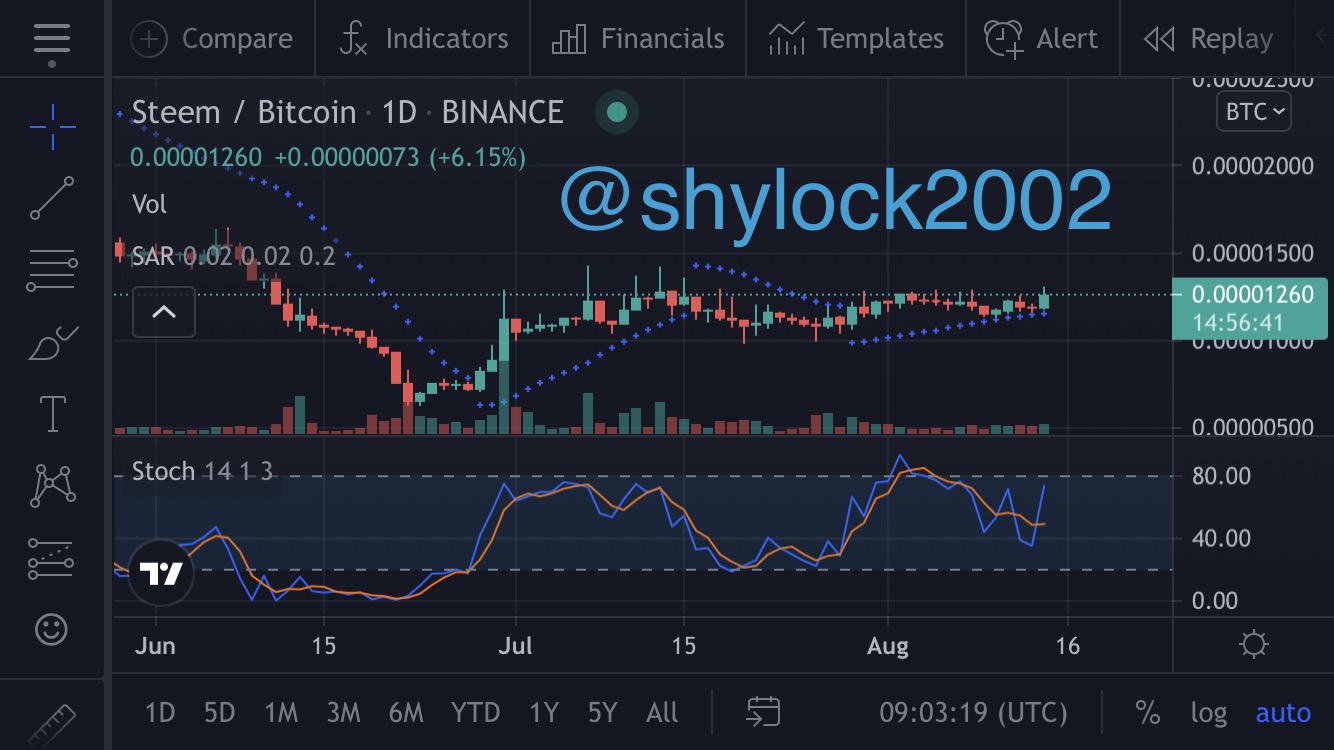Click the BINANCE exchange label
This screenshot has width=1334, height=750.
[x=503, y=112]
